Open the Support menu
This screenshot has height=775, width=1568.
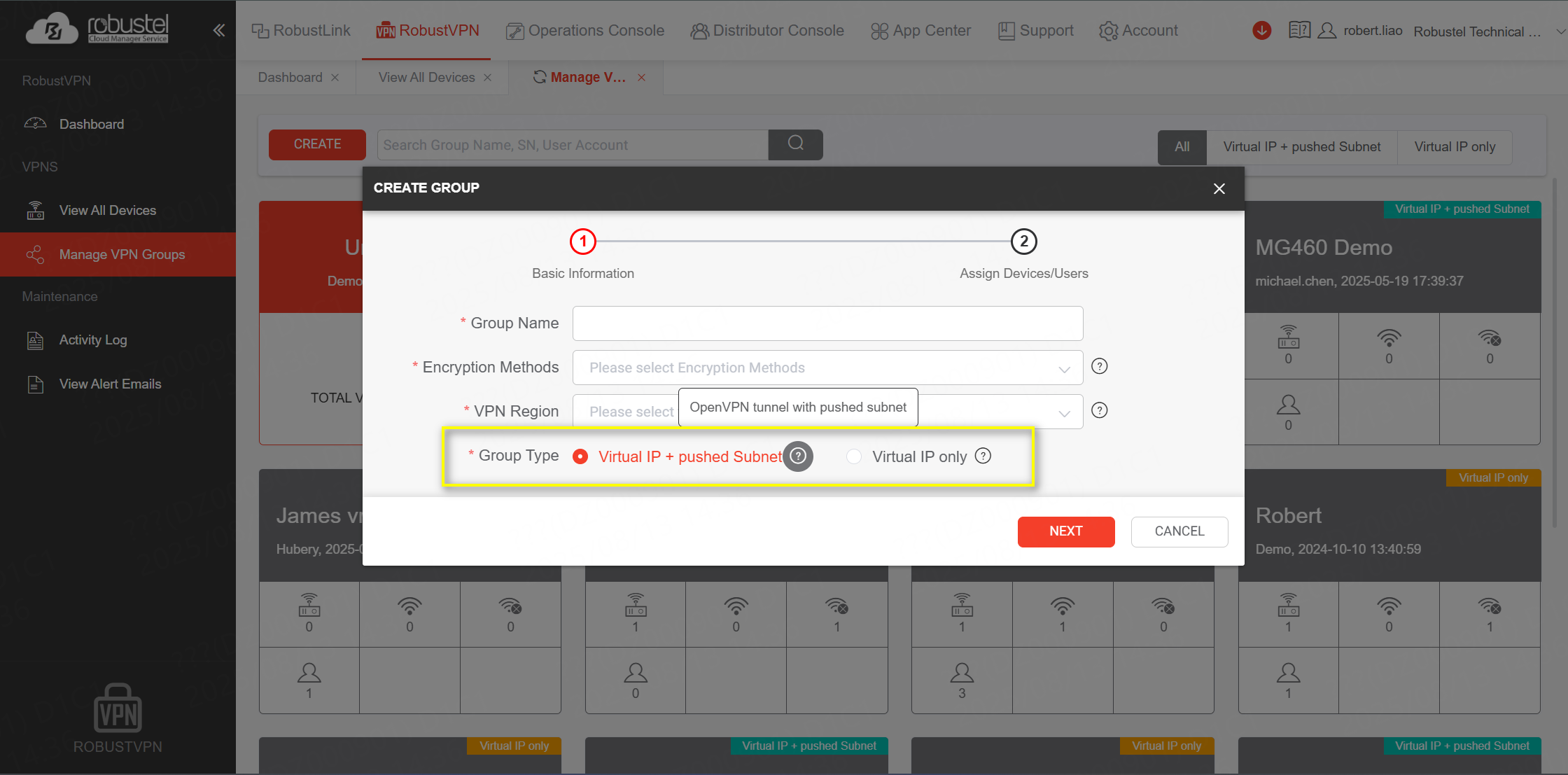click(x=1036, y=30)
